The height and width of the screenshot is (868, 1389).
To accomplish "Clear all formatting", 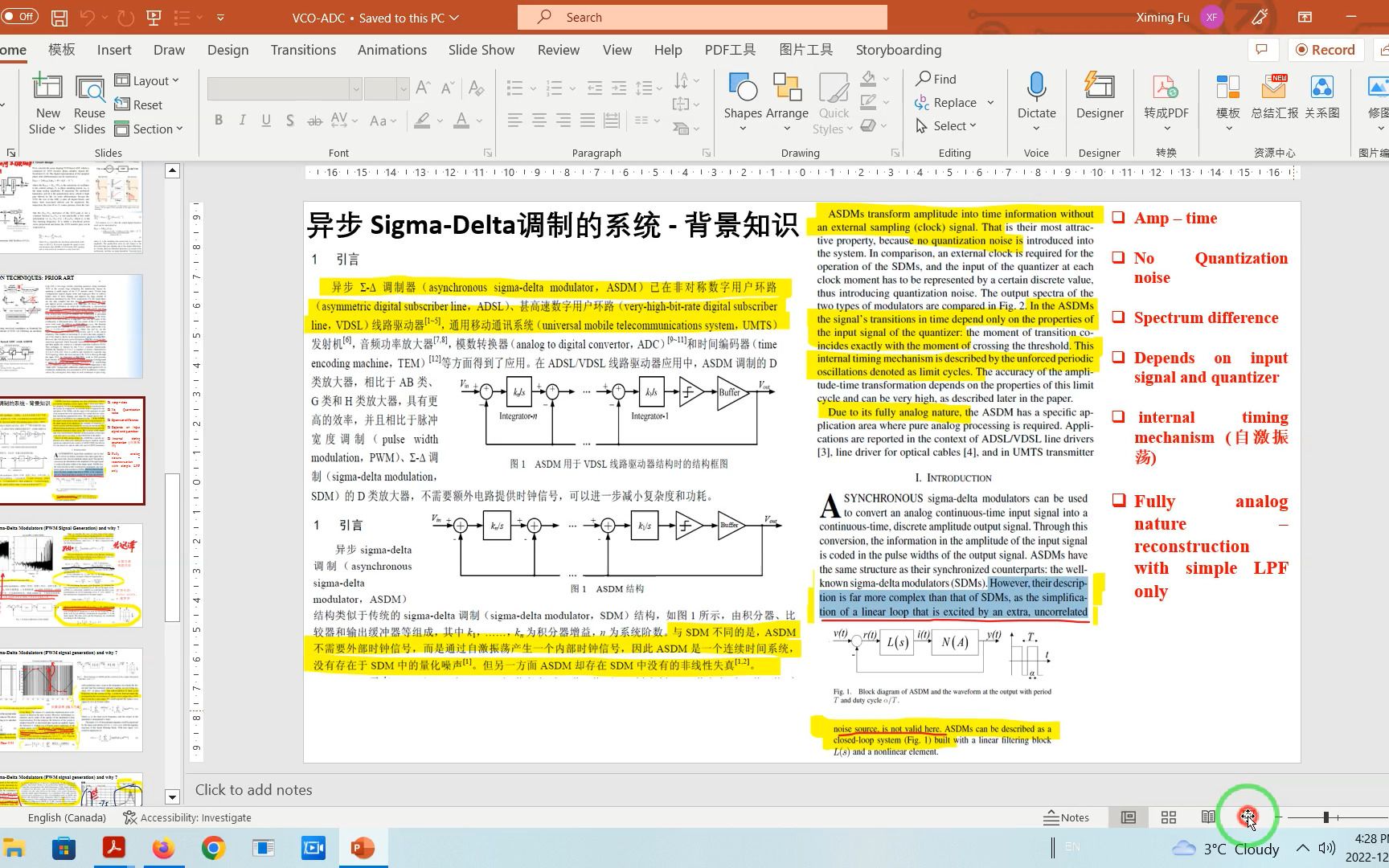I will pos(476,87).
